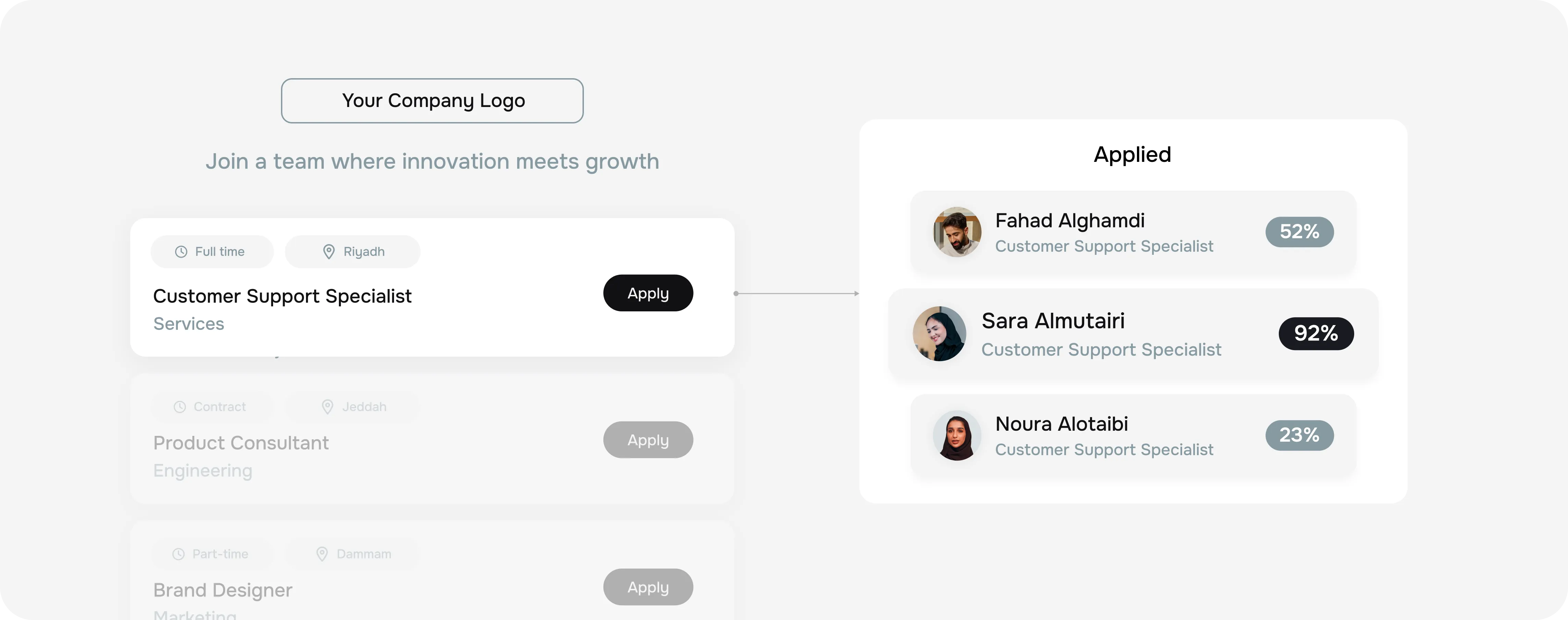Click the Fahad Alghamdi applicant name
This screenshot has height=620, width=1568.
coord(1069,220)
